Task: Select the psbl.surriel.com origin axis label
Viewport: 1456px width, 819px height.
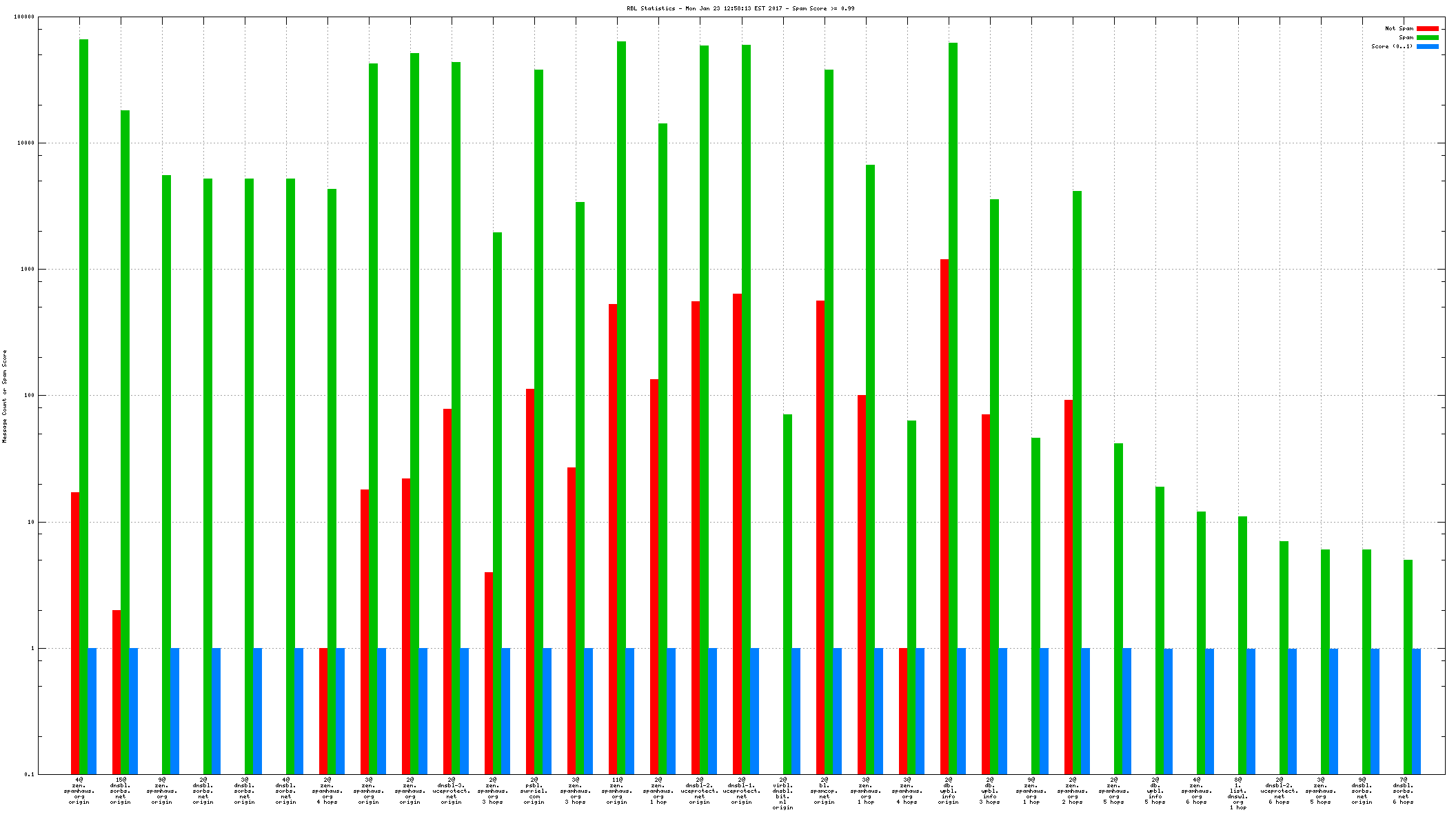Action: coord(534,791)
